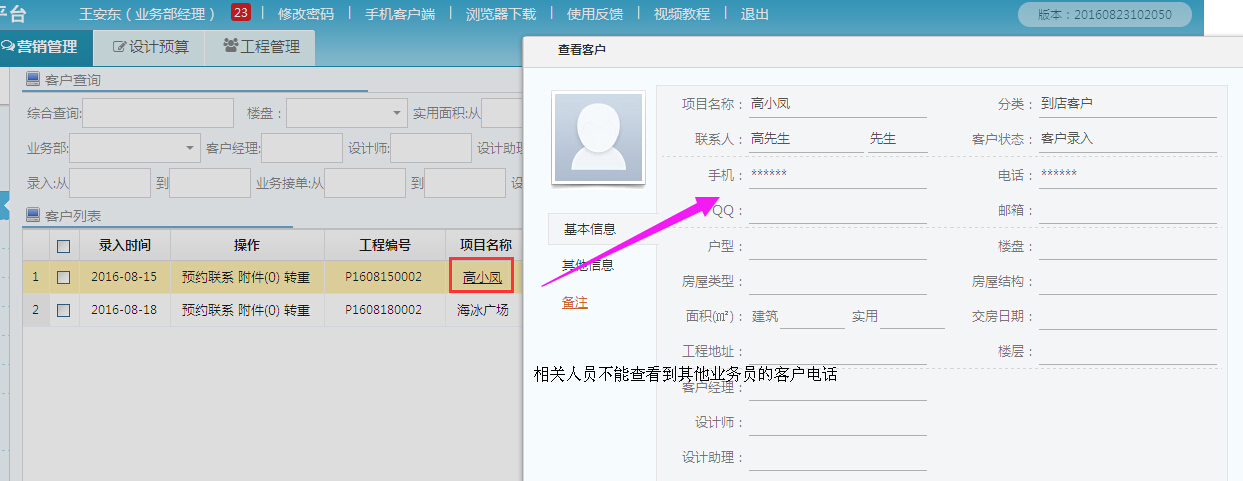Open the 备注 section link

575,302
